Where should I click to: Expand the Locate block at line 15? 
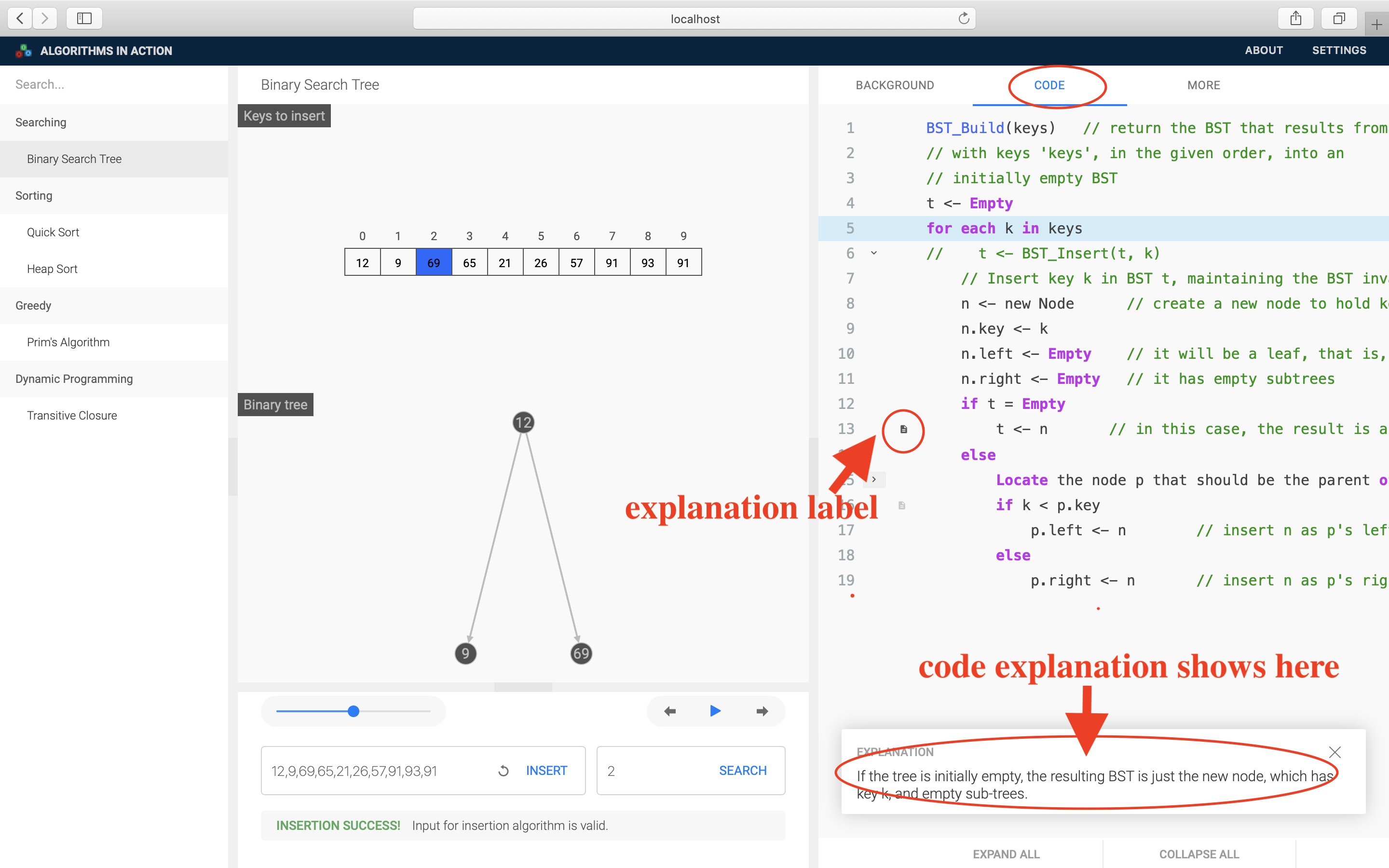coord(873,479)
